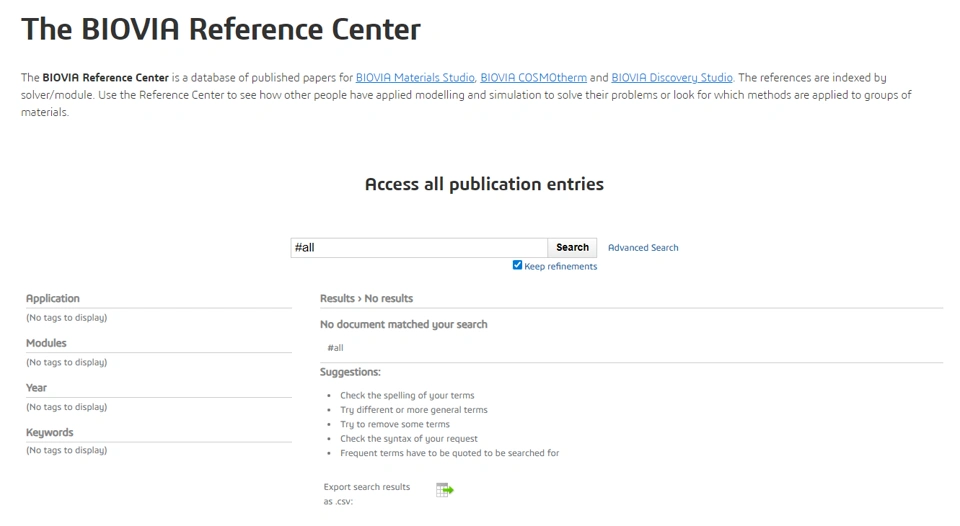Uncheck the Keep refinements checkbox
The height and width of the screenshot is (526, 960).
point(517,265)
